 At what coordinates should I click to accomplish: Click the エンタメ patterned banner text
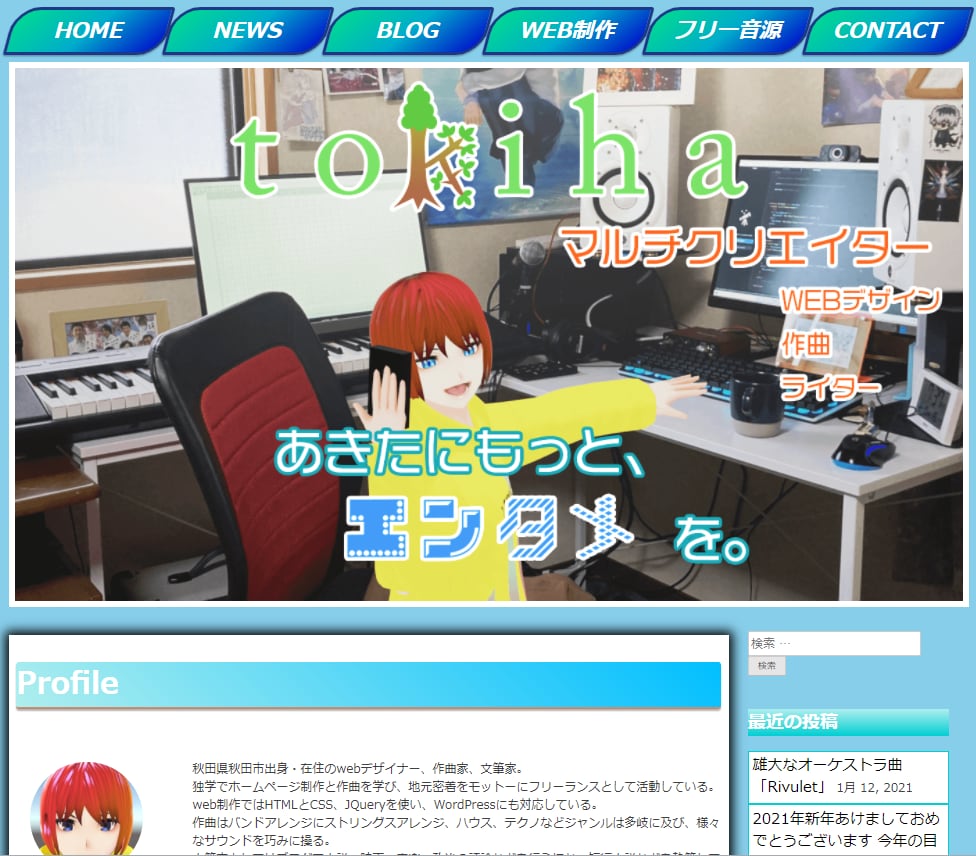[x=490, y=528]
